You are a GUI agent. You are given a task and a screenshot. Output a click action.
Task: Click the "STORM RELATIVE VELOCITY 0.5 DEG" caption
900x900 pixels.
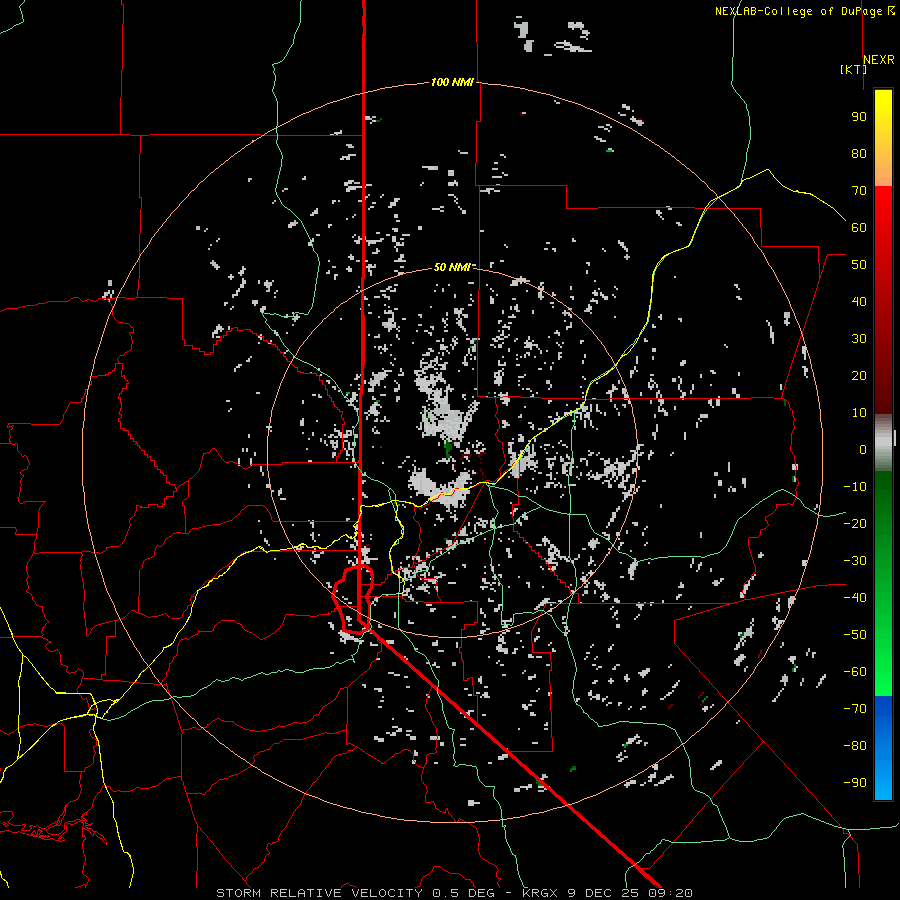coord(355,893)
